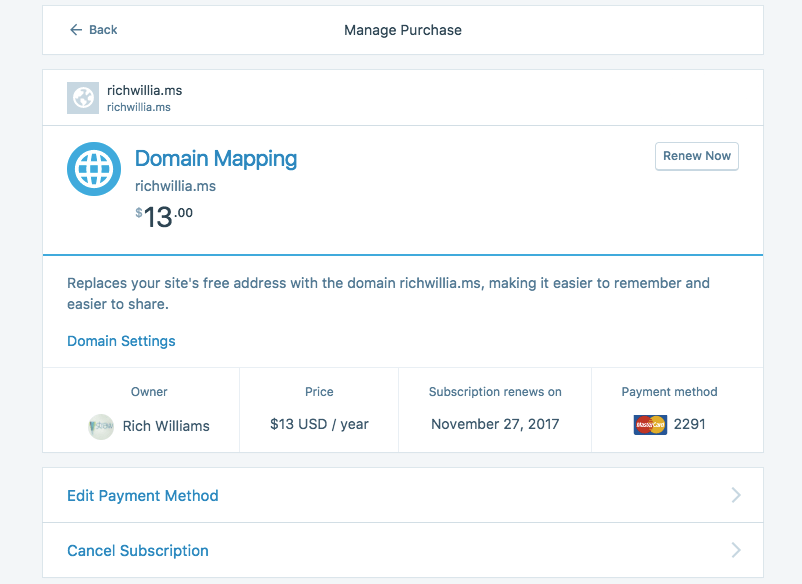Click the gray site globe icon
This screenshot has width=802, height=584.
(x=82, y=98)
